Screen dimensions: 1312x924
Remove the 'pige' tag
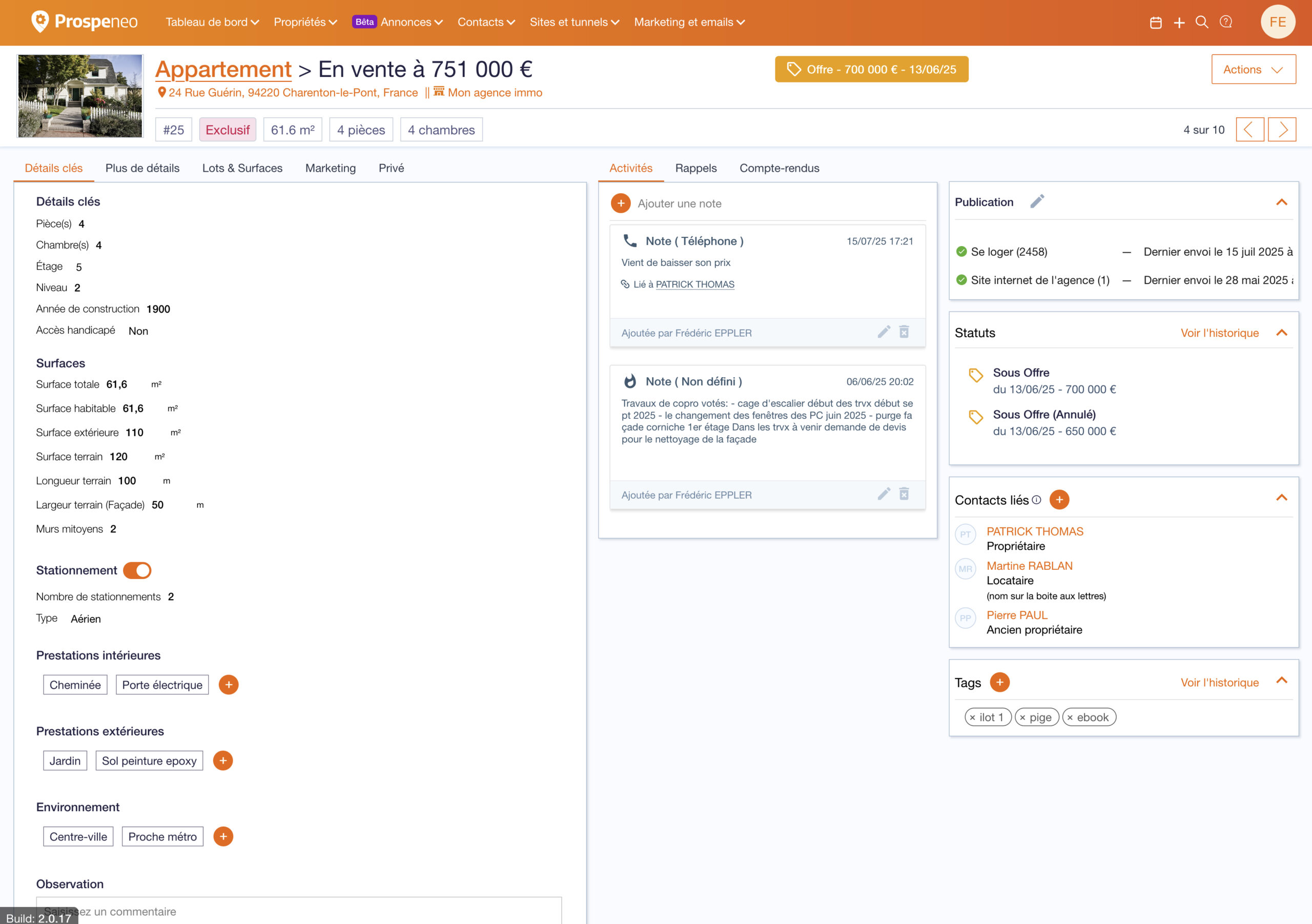1023,717
